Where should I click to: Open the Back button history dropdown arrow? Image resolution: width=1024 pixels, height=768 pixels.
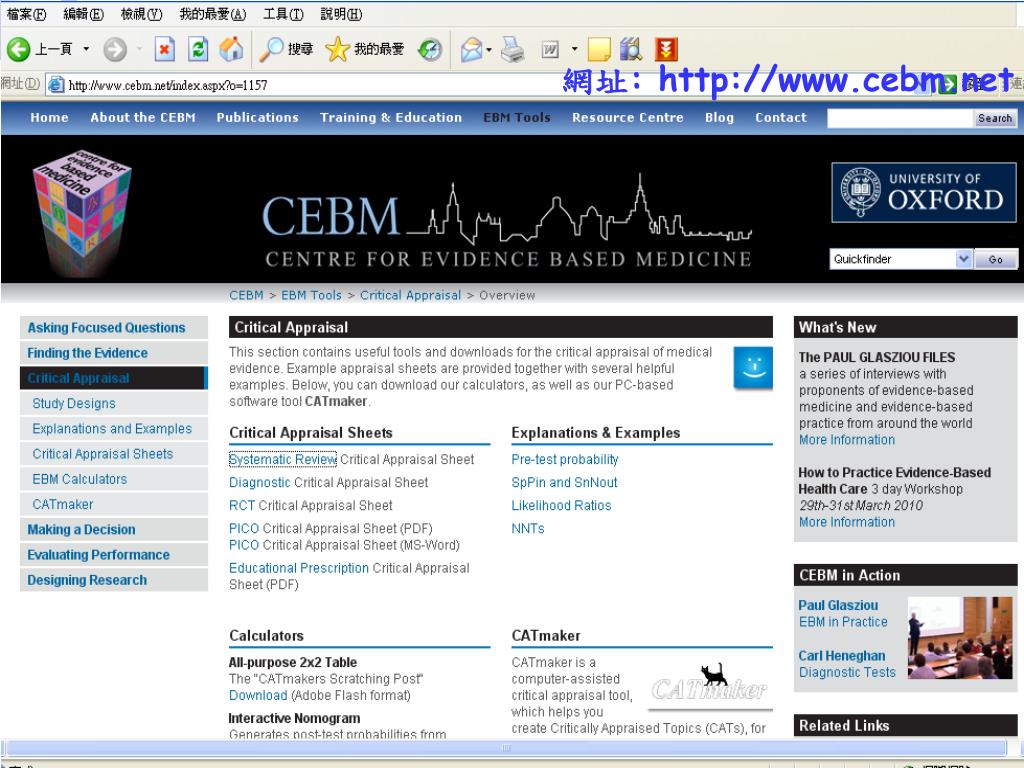point(86,49)
